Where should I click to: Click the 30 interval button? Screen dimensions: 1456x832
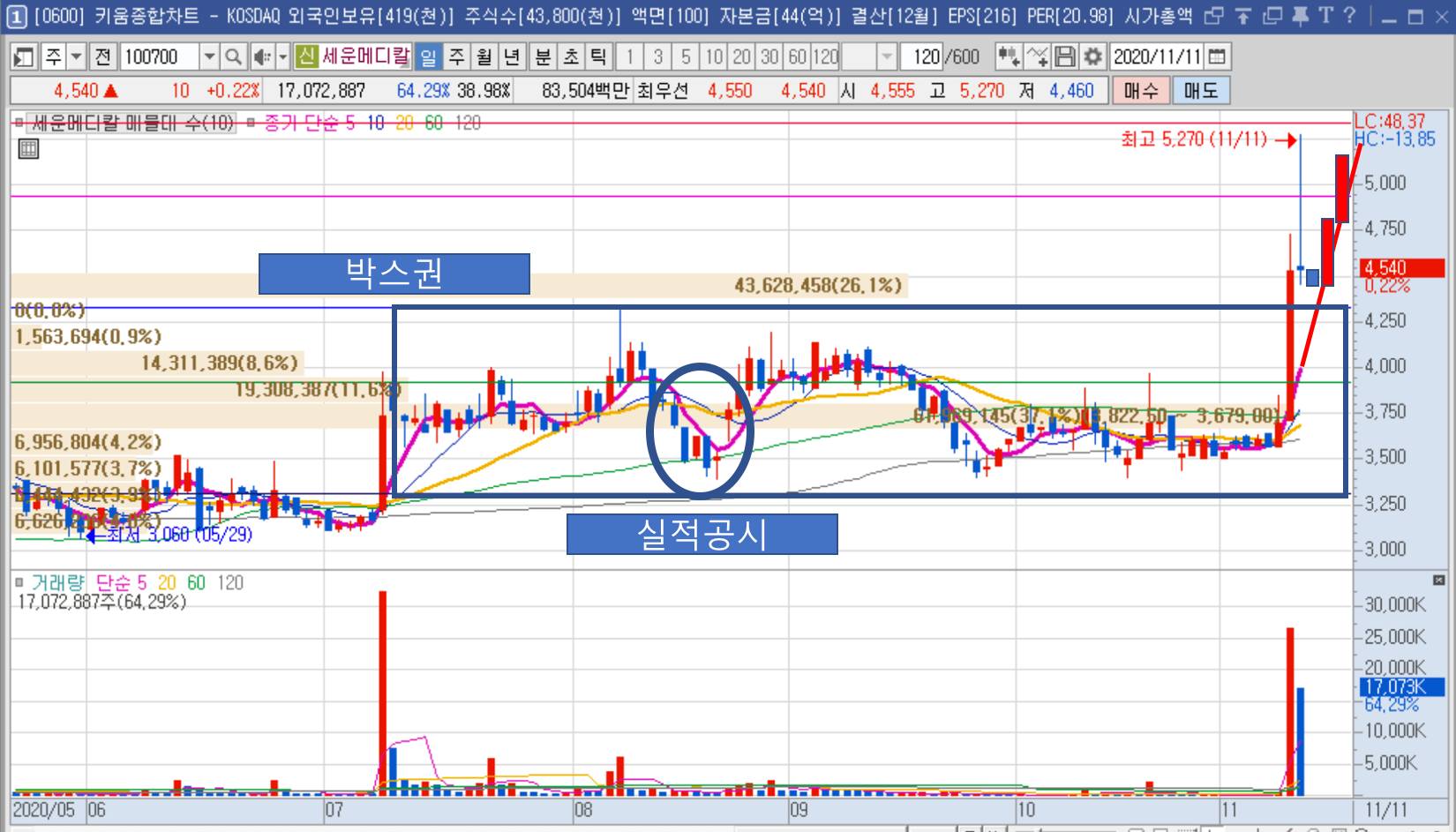tap(769, 57)
